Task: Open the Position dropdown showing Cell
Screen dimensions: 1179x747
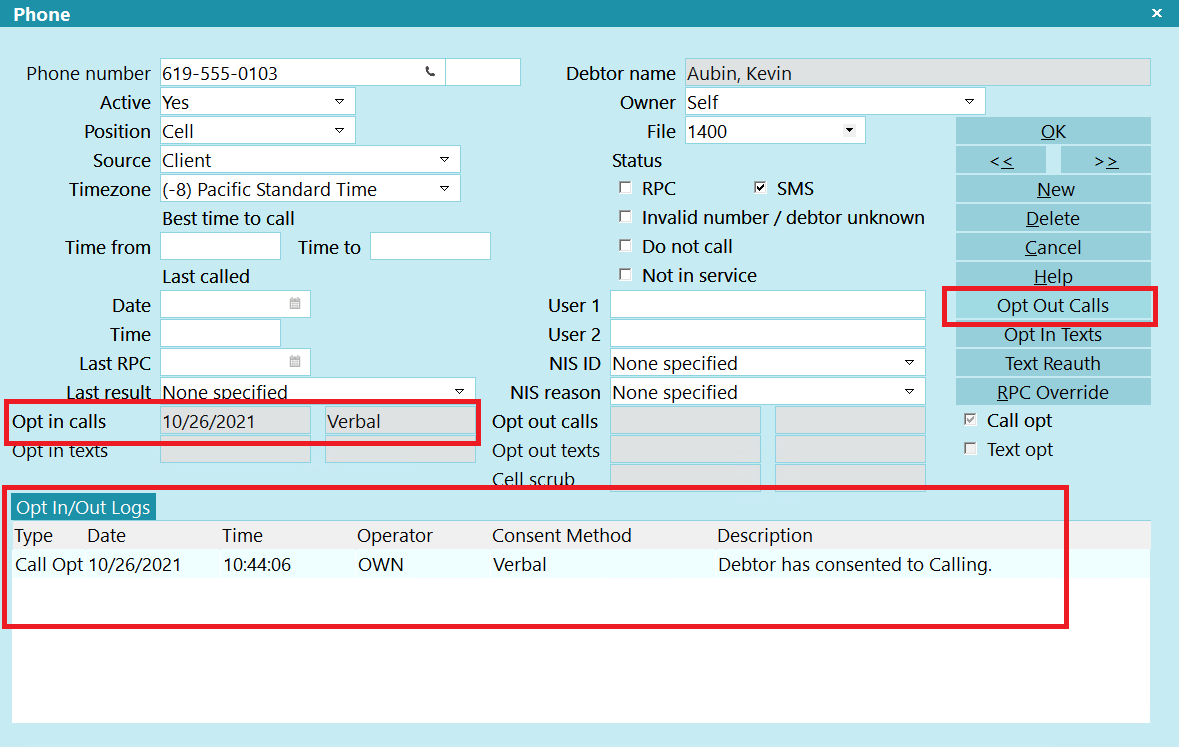Action: (x=339, y=131)
